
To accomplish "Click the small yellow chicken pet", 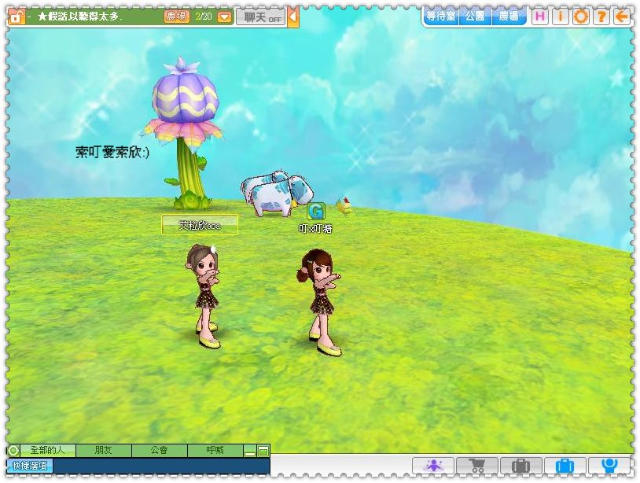I will 344,206.
